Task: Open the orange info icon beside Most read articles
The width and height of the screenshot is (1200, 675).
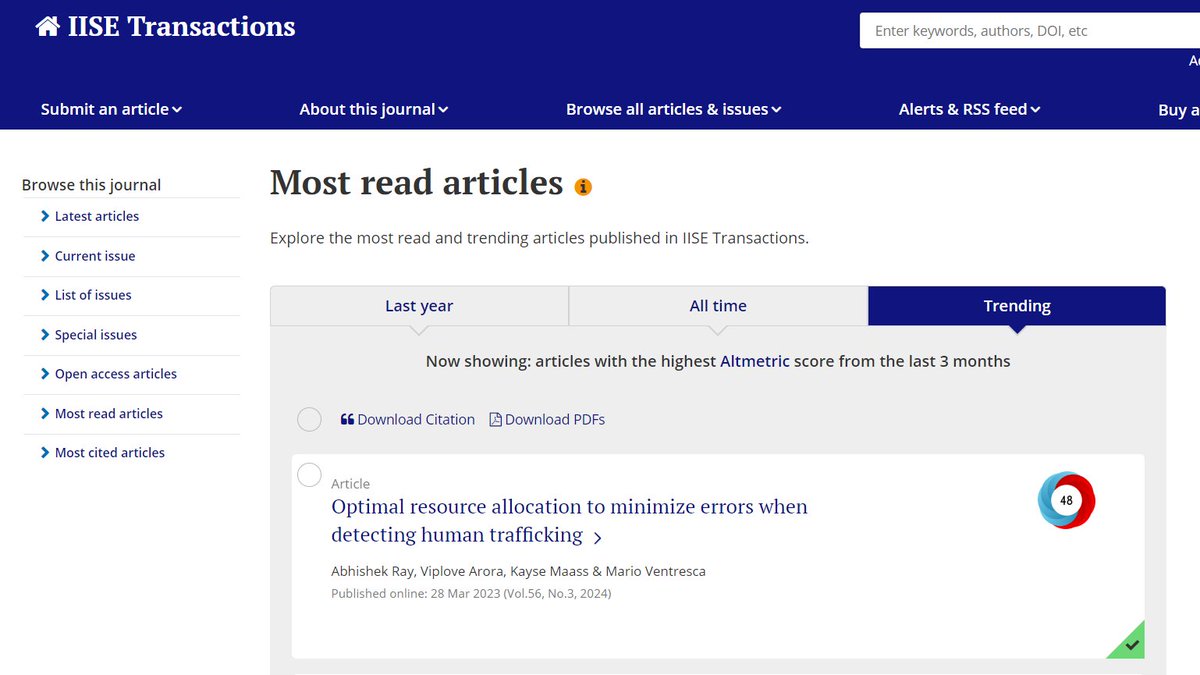Action: point(583,186)
